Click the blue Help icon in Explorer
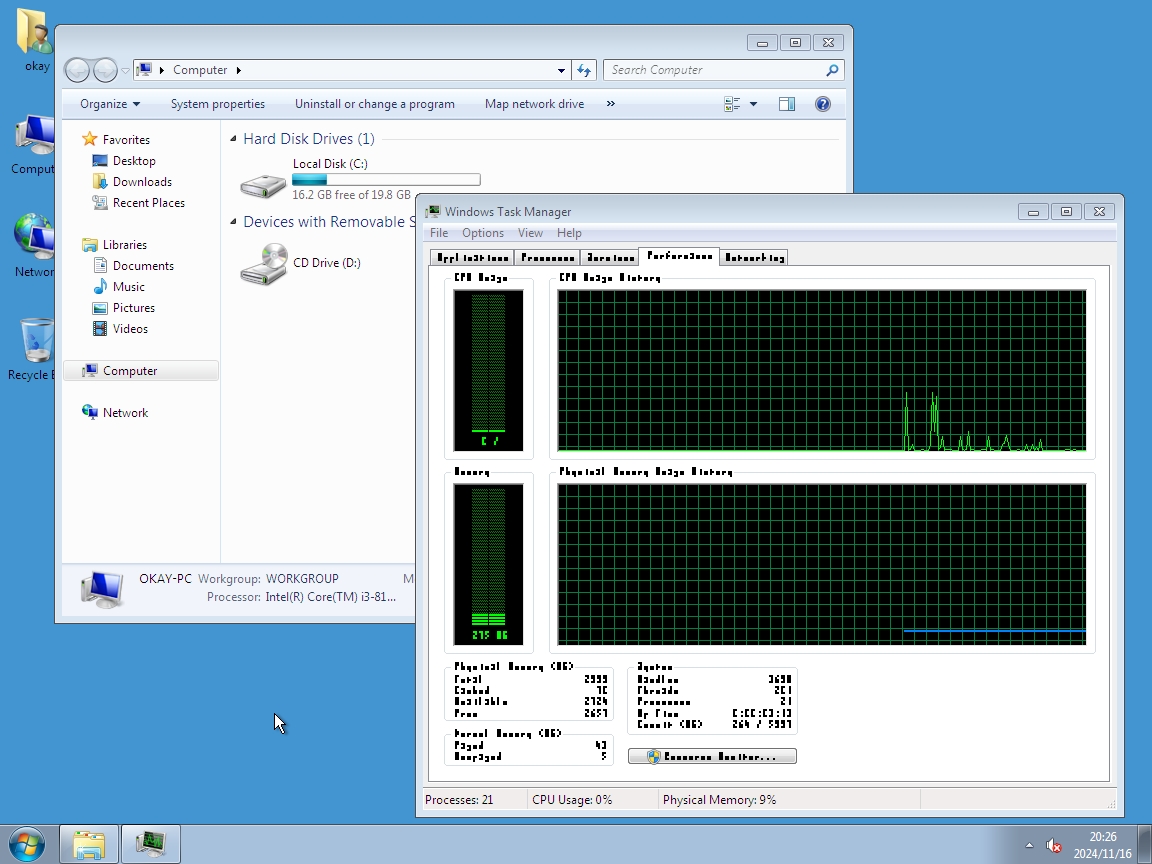The image size is (1152, 864). tap(823, 104)
